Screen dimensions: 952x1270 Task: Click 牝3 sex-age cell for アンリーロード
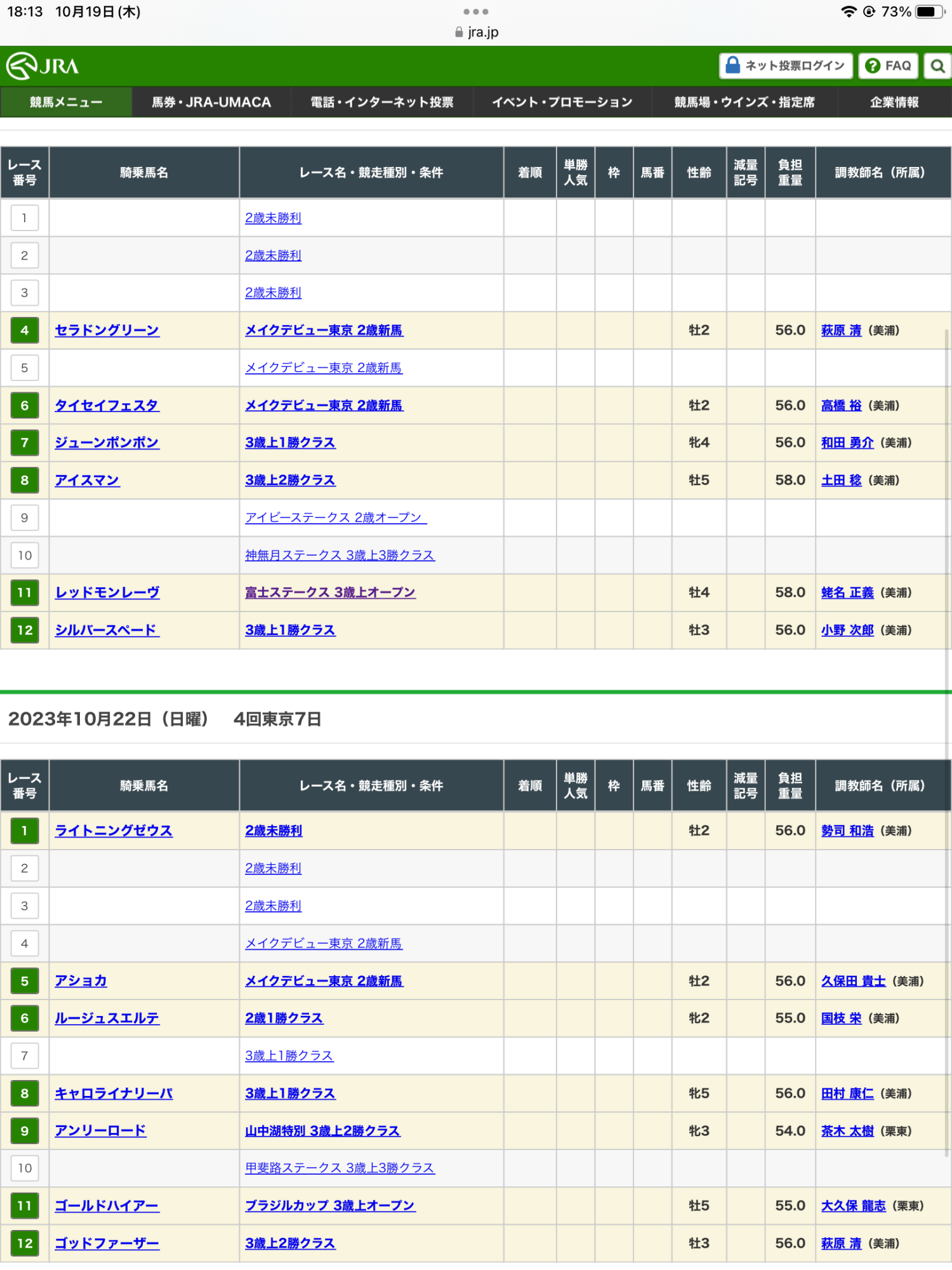point(699,1131)
